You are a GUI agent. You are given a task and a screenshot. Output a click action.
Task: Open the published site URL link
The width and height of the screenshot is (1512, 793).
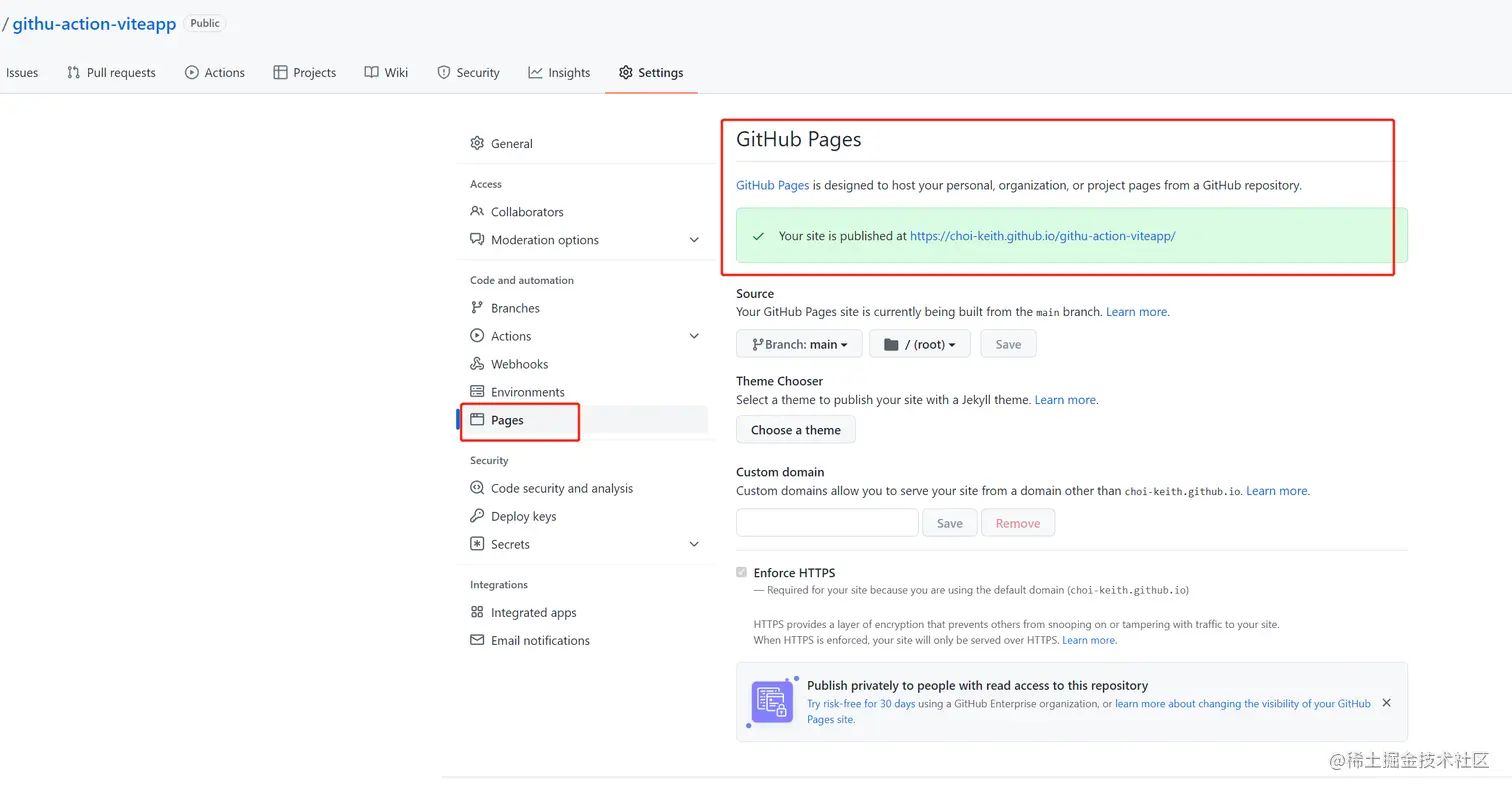click(1042, 236)
